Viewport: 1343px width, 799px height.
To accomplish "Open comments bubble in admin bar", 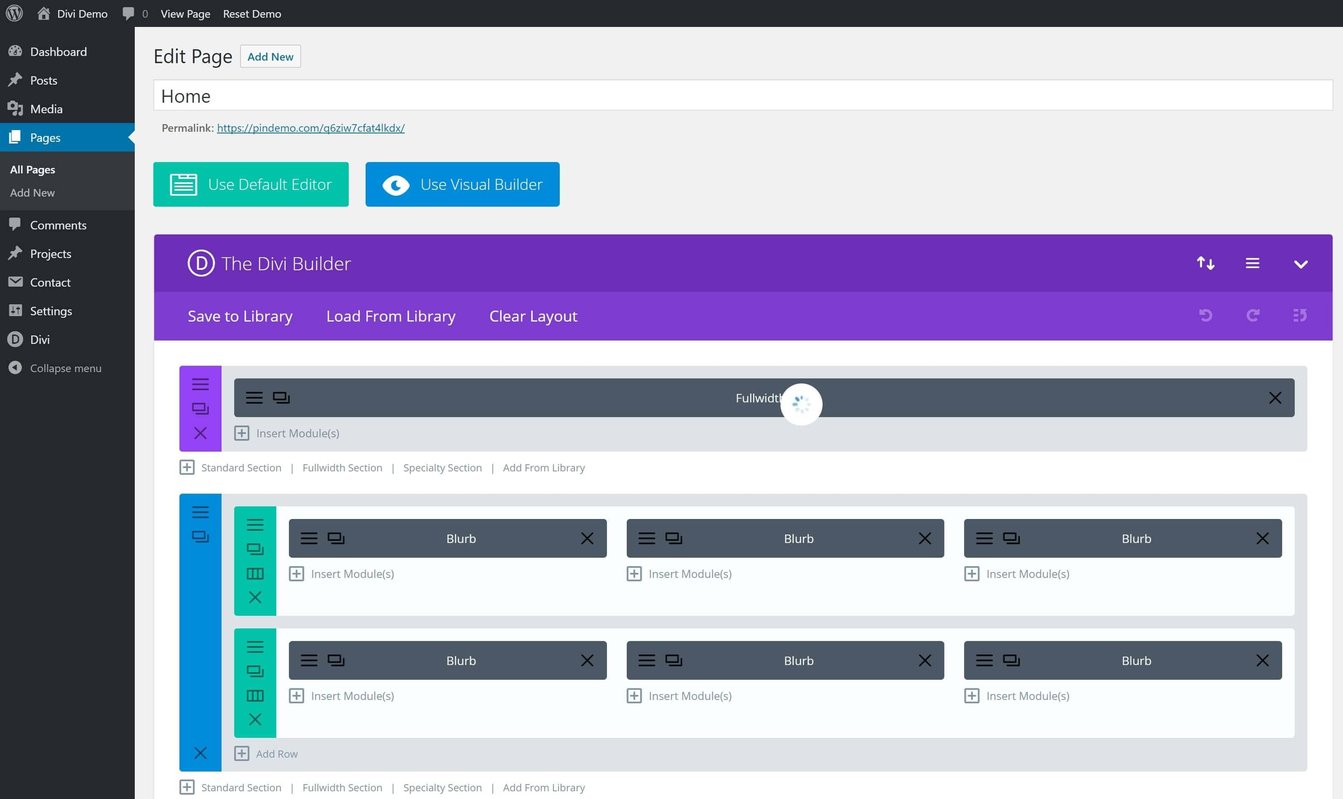I will click(135, 14).
